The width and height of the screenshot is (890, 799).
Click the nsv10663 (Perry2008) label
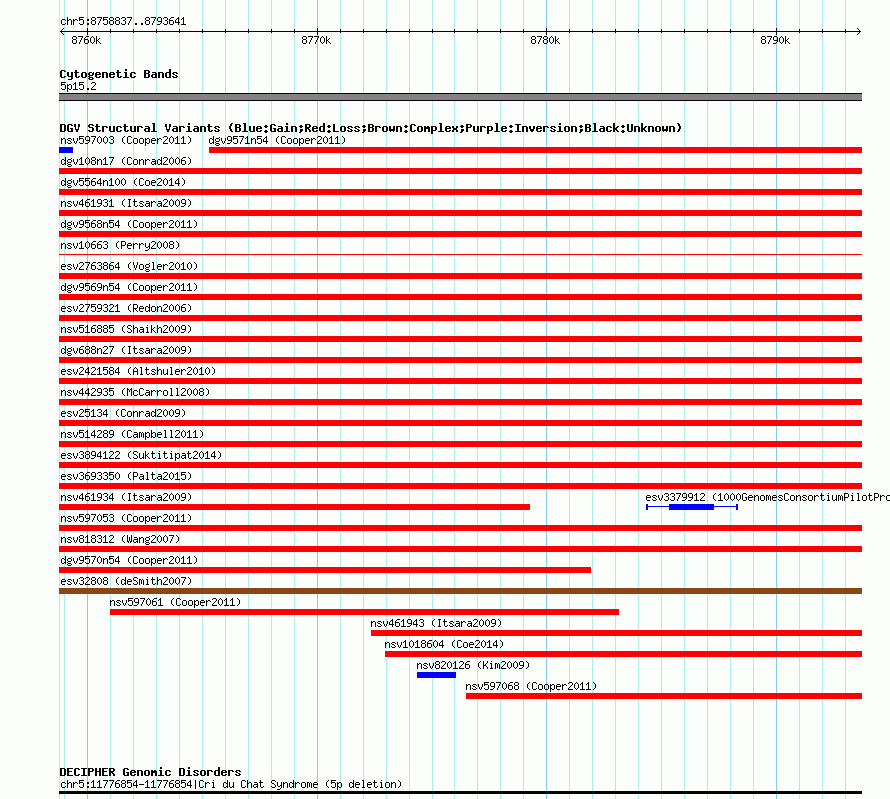point(120,245)
